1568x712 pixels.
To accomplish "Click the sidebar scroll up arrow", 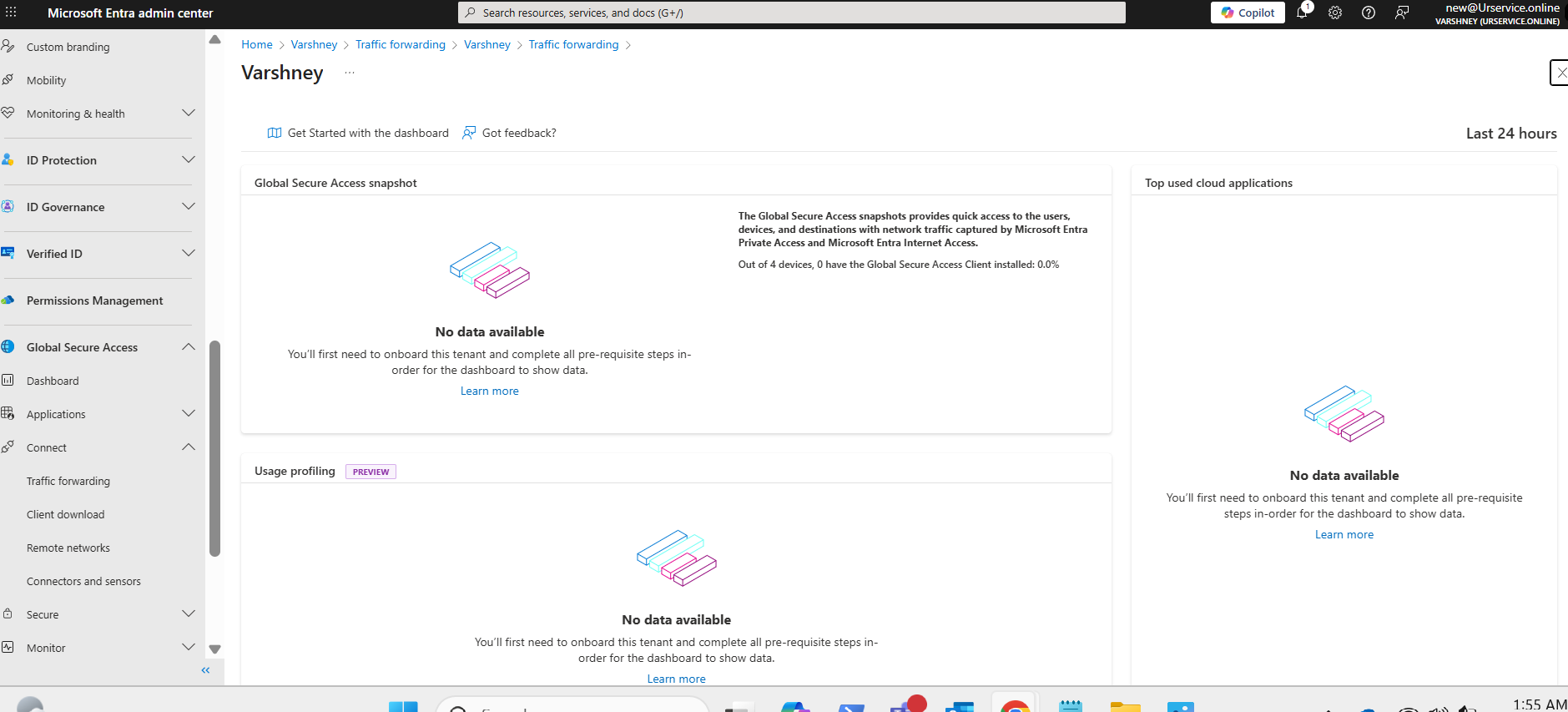I will pyautogui.click(x=214, y=39).
